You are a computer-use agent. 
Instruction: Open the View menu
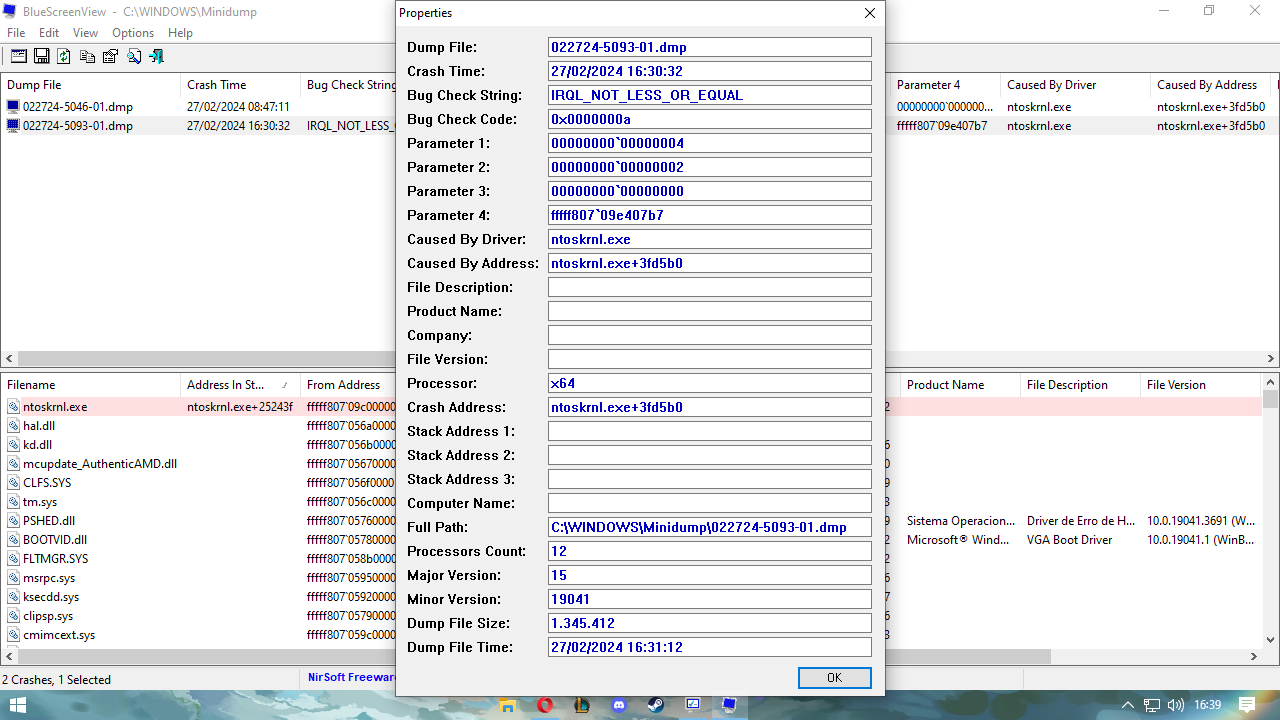[x=86, y=33]
